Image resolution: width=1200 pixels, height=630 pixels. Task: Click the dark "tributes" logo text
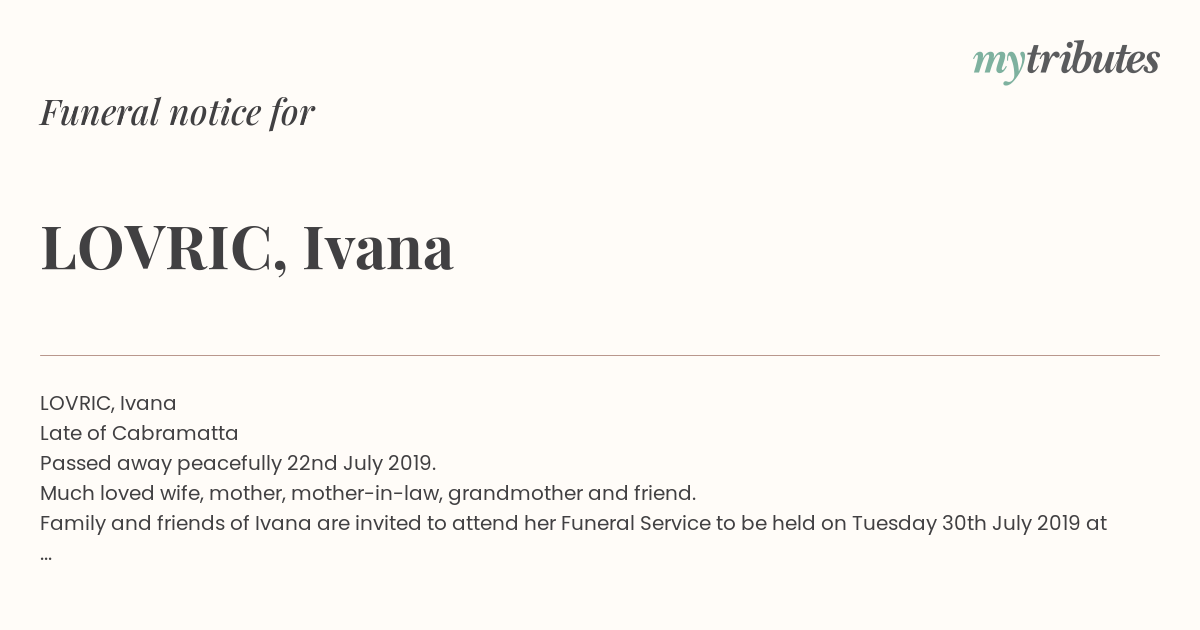[x=1092, y=59]
